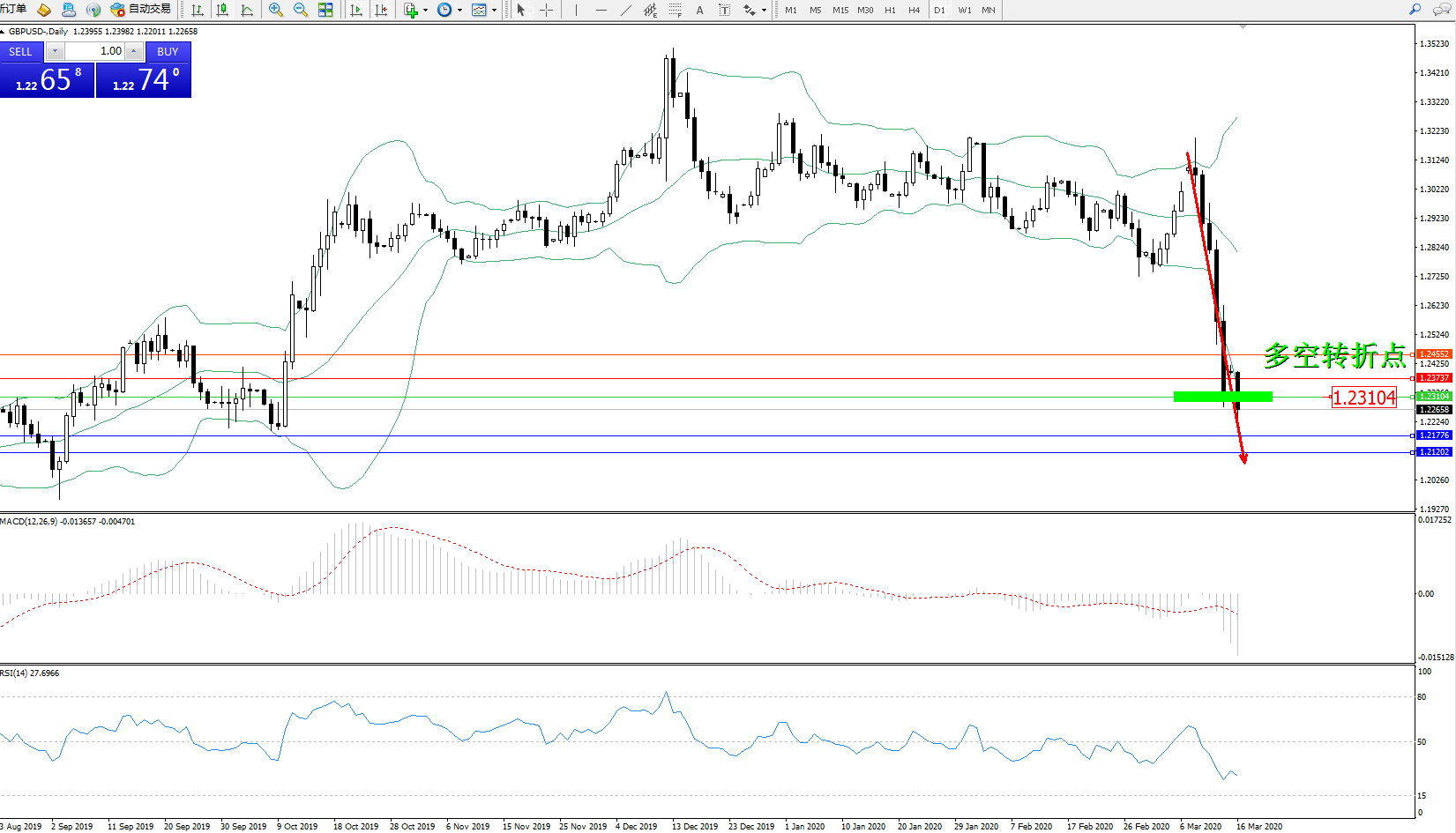1456x833 pixels.
Task: Toggle the chart auto scroll button
Action: [356, 10]
